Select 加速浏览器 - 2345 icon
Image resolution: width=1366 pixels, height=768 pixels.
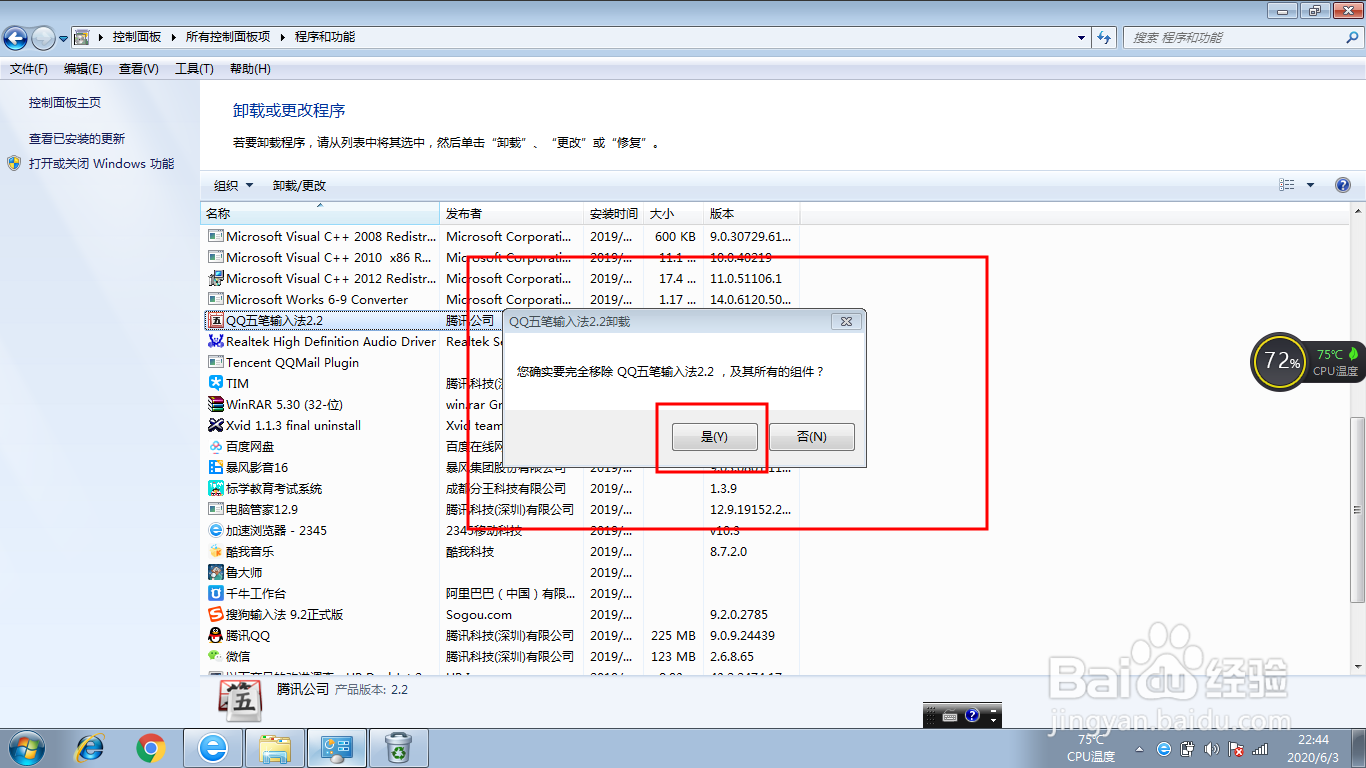click(216, 531)
